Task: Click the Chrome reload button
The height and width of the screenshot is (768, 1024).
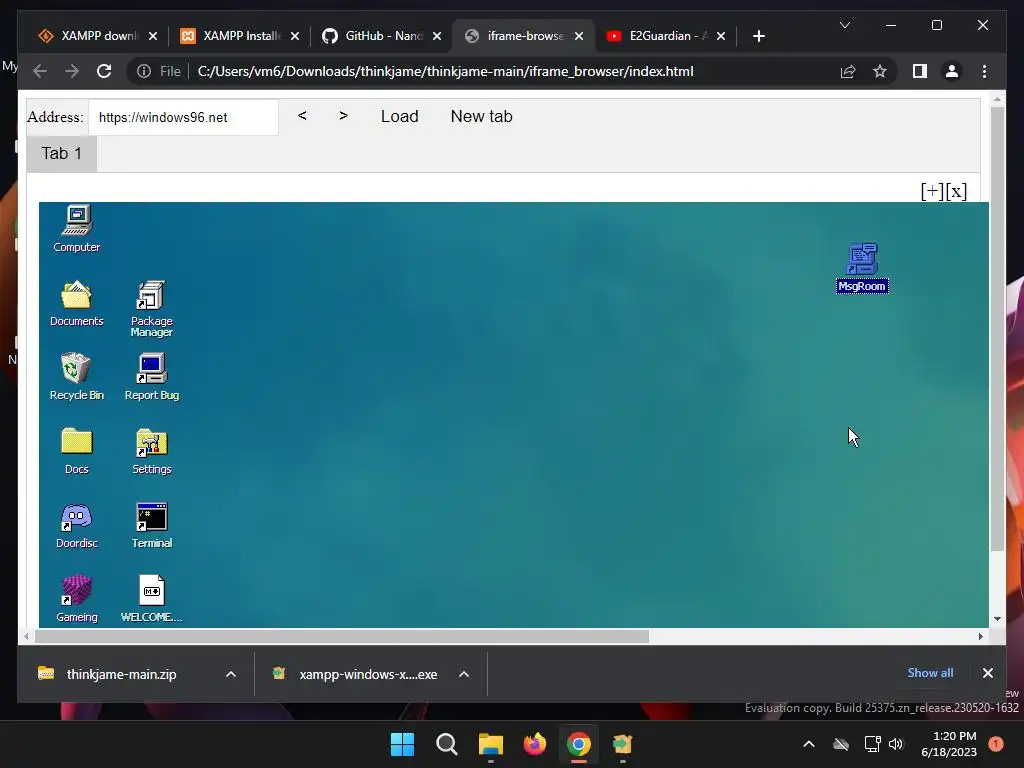Action: click(104, 71)
